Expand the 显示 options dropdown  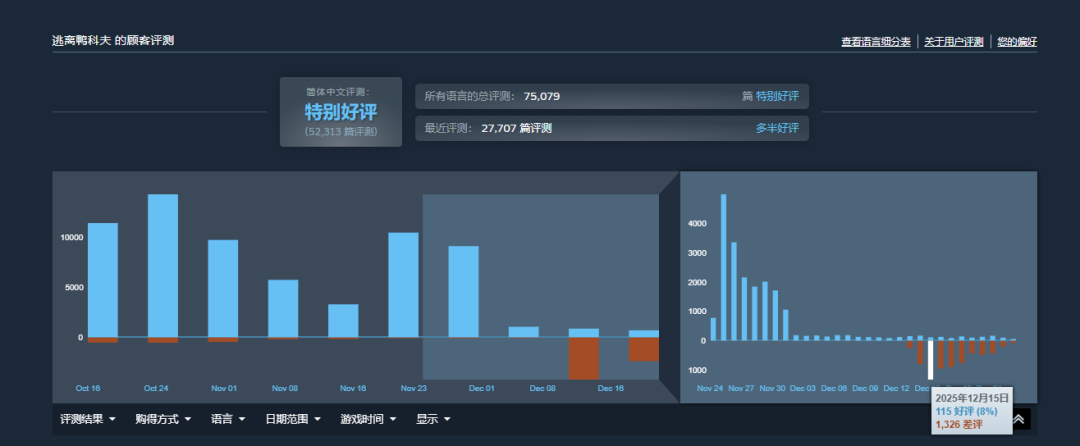click(433, 419)
